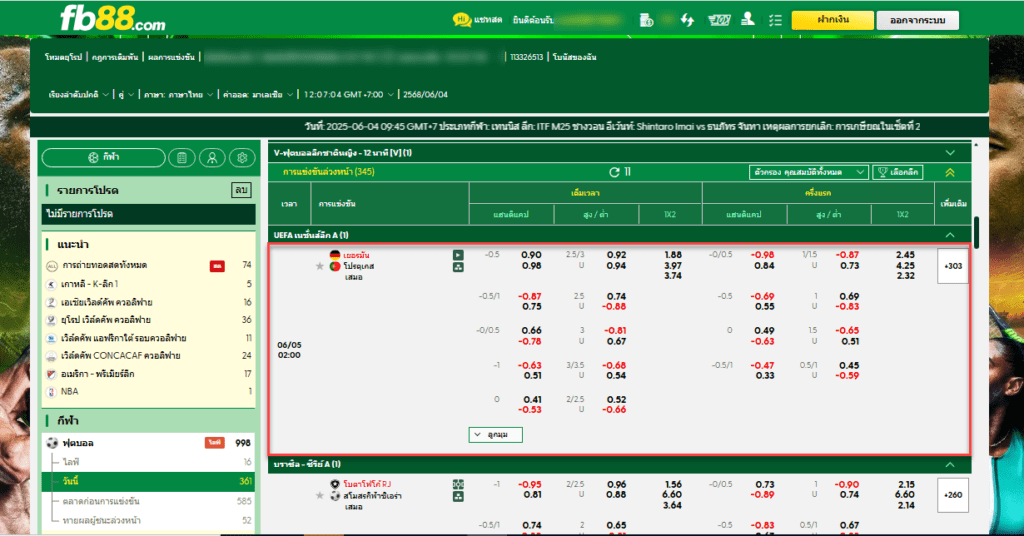The height and width of the screenshot is (536, 1024).
Task: Click the select league trophy button
Action: coord(898,172)
